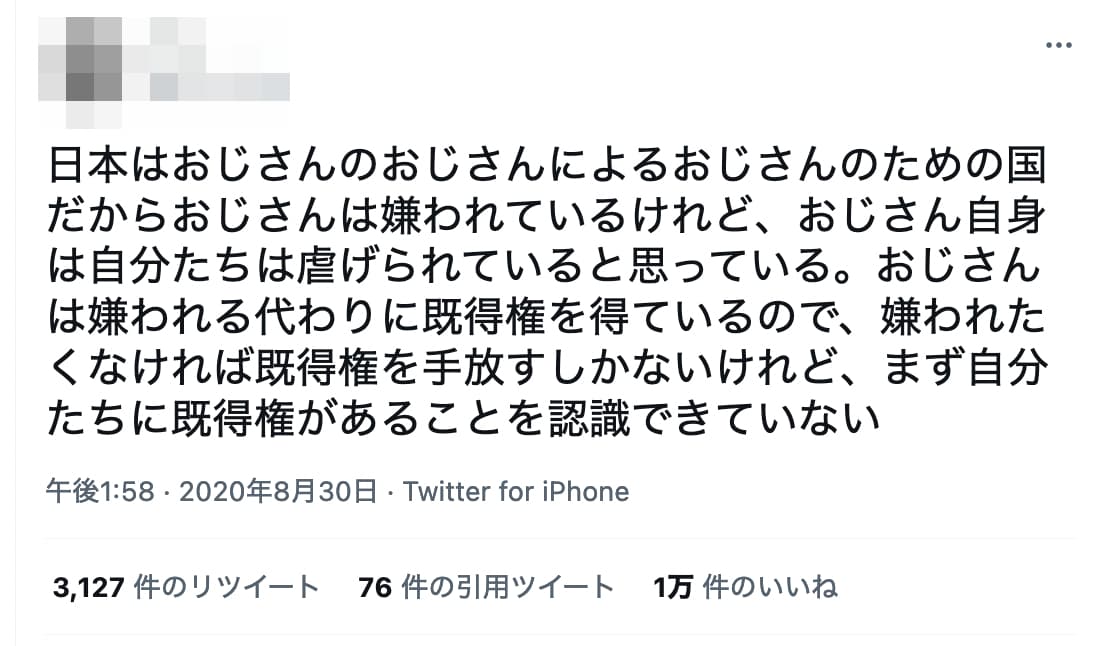Click the 件の引用ツイート label
The width and height of the screenshot is (1100, 646).
pyautogui.click(x=506, y=587)
